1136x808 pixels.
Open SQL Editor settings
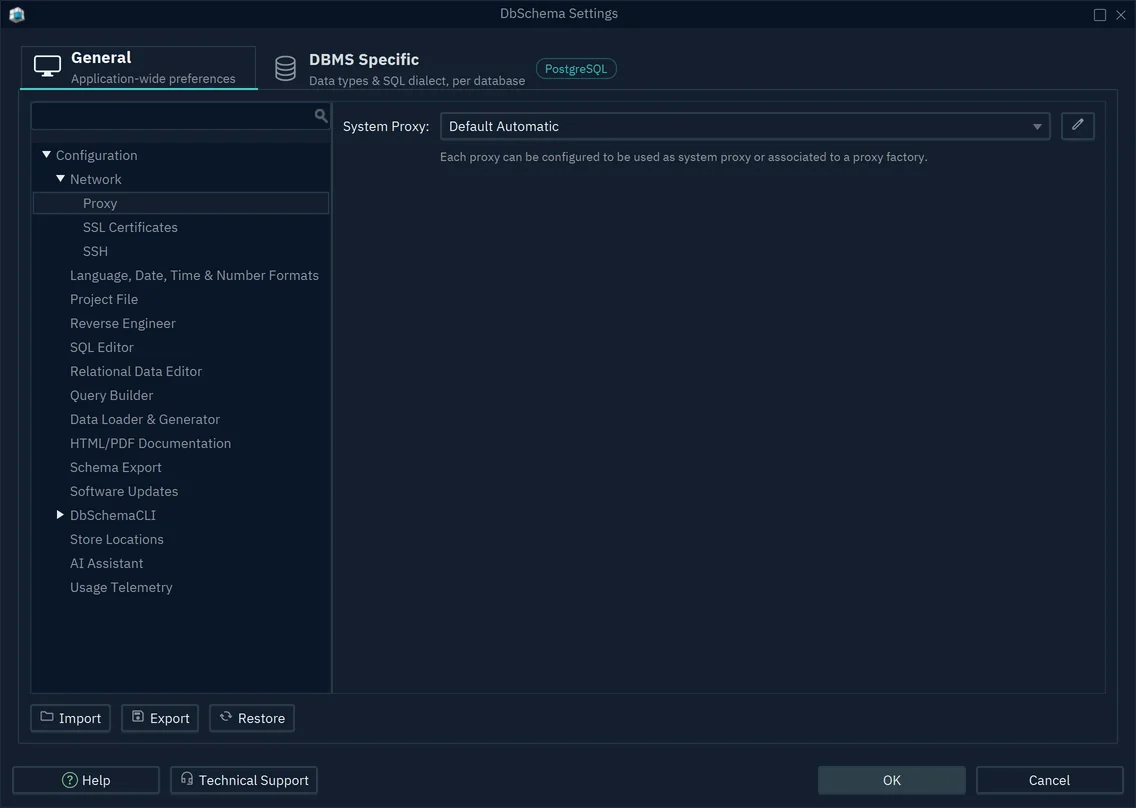point(101,347)
